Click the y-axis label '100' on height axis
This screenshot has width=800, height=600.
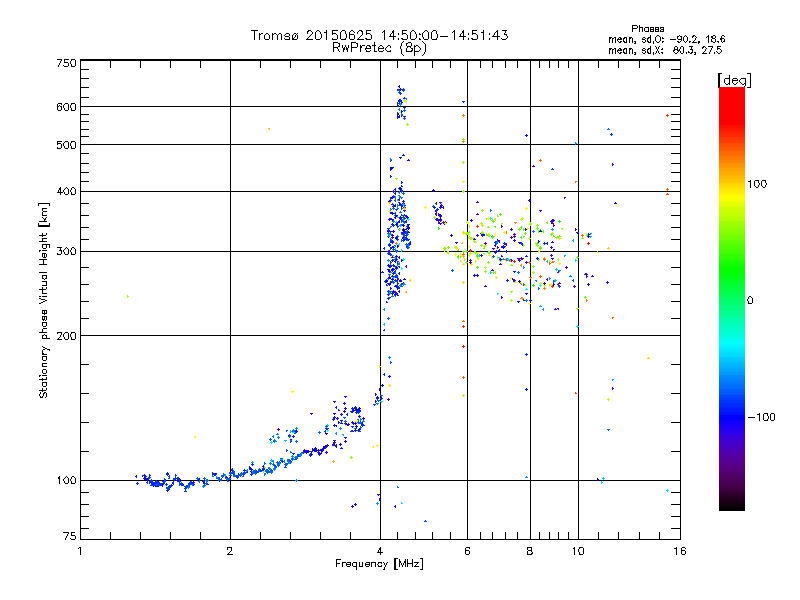[66, 481]
